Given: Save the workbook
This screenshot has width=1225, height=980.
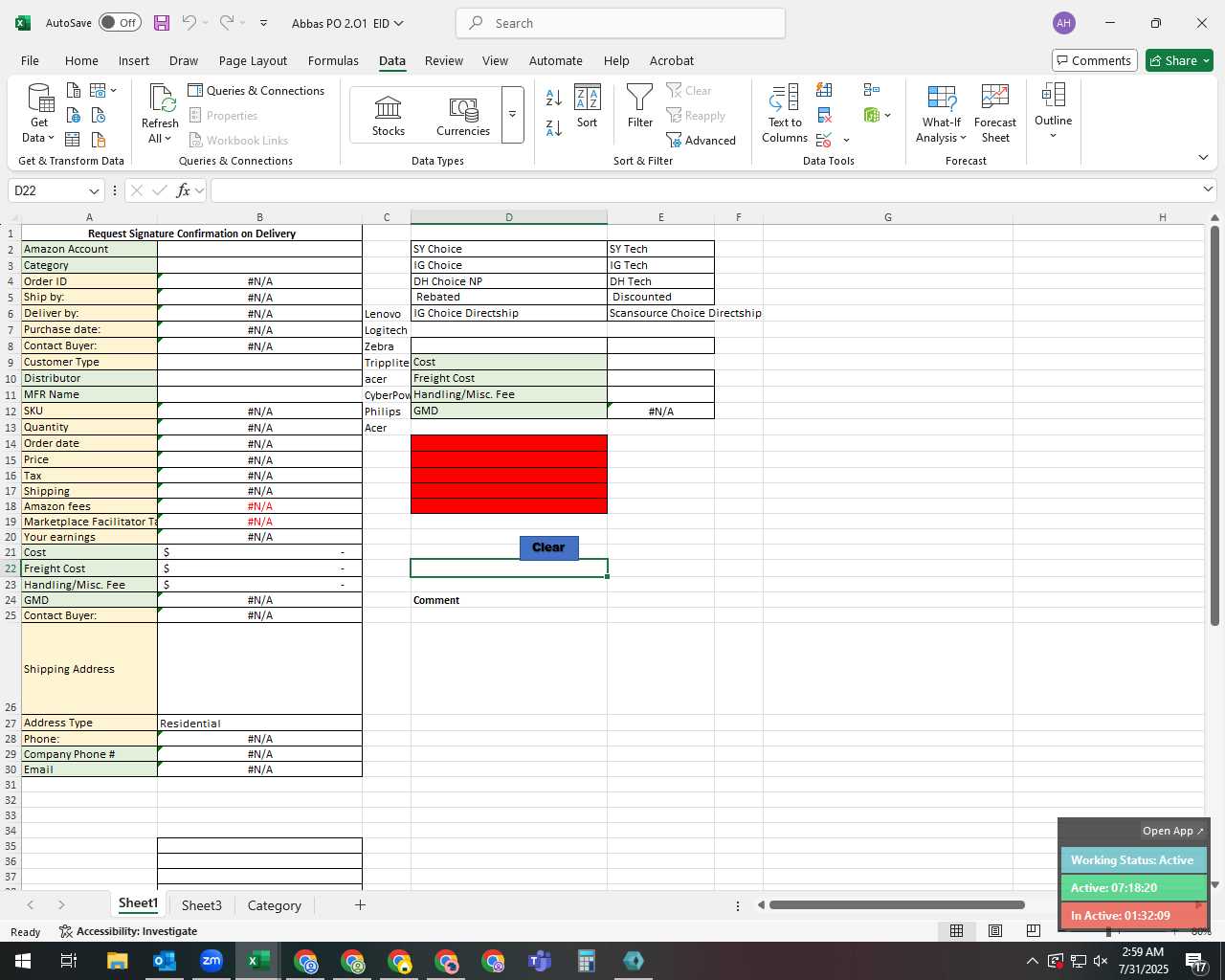Looking at the screenshot, I should (161, 23).
